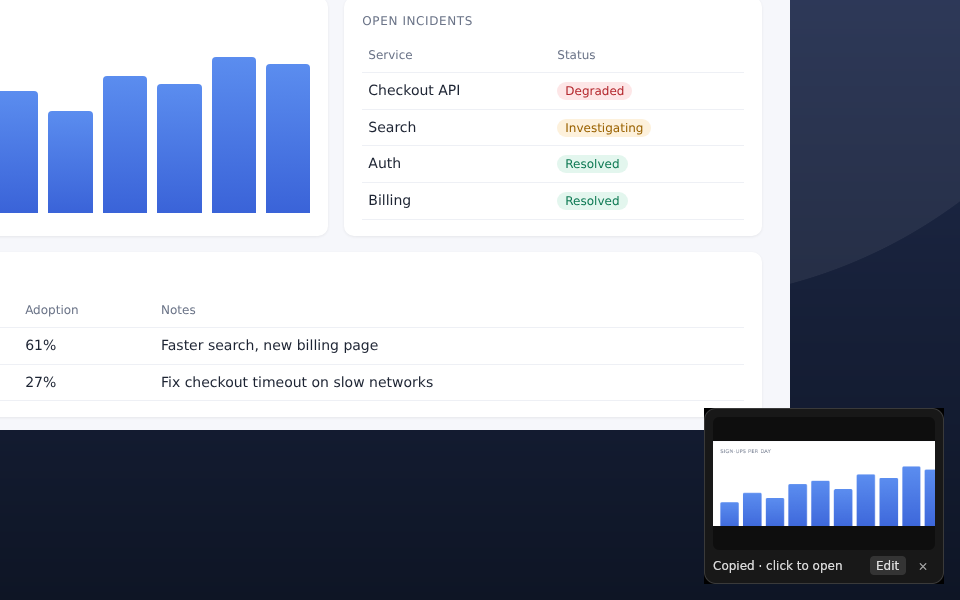Select the Search service row
960x600 pixels.
(x=553, y=127)
